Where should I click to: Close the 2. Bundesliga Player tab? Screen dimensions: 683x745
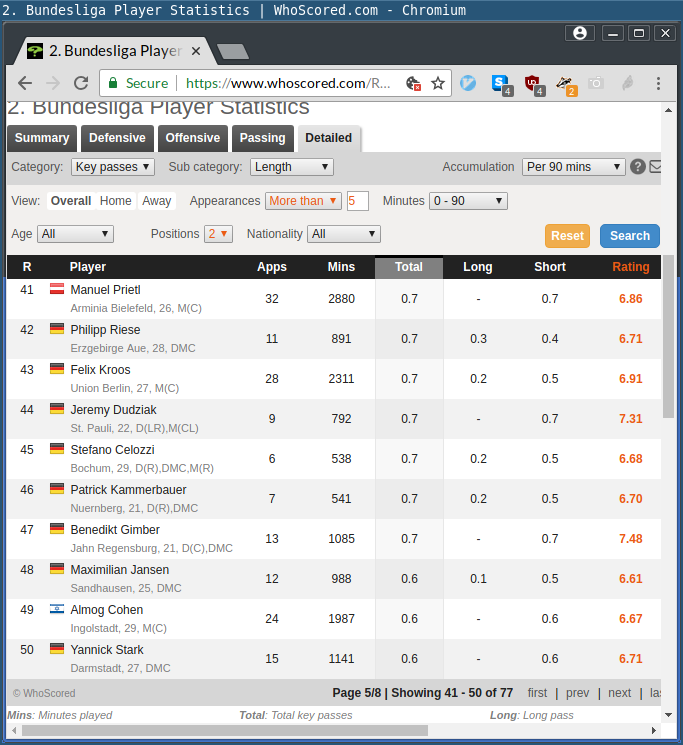196,51
